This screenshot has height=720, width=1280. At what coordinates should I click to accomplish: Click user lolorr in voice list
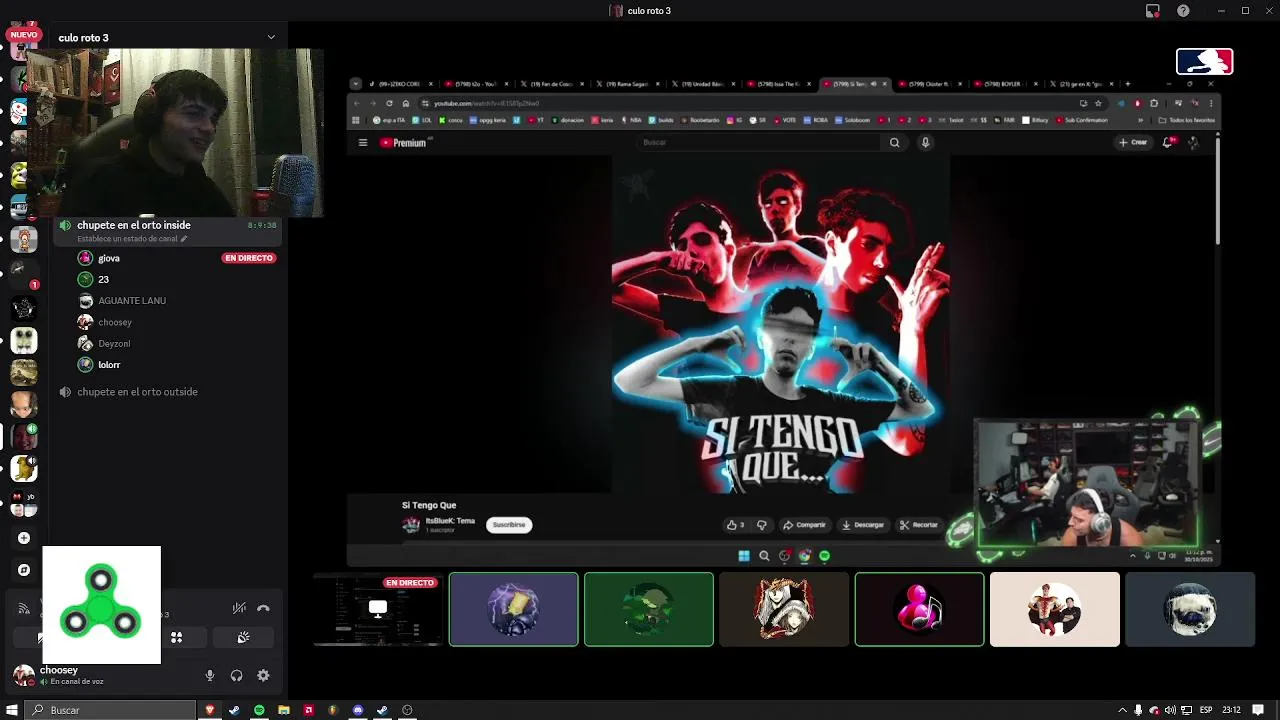(109, 365)
